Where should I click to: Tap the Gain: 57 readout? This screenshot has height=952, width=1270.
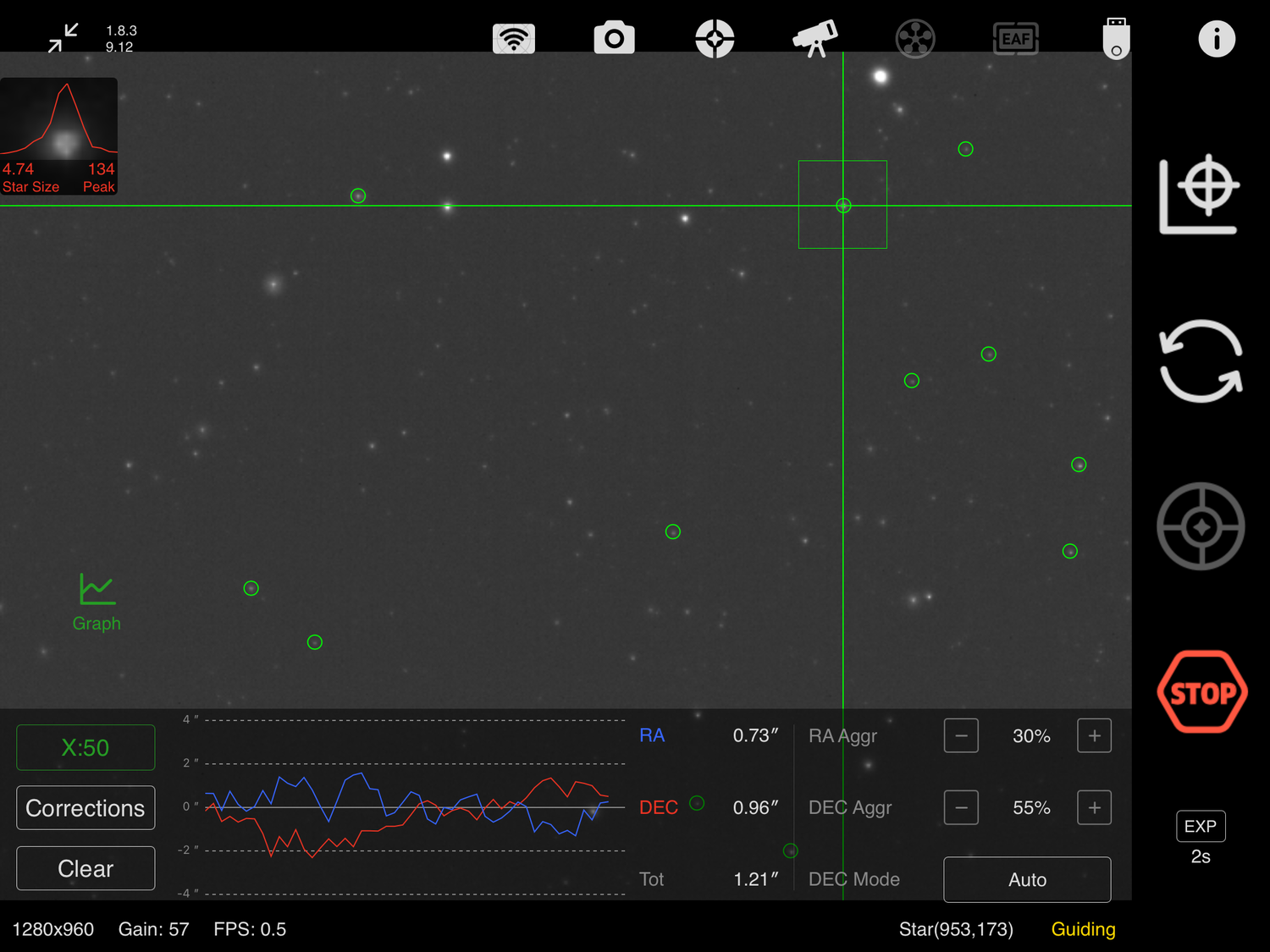(x=154, y=929)
